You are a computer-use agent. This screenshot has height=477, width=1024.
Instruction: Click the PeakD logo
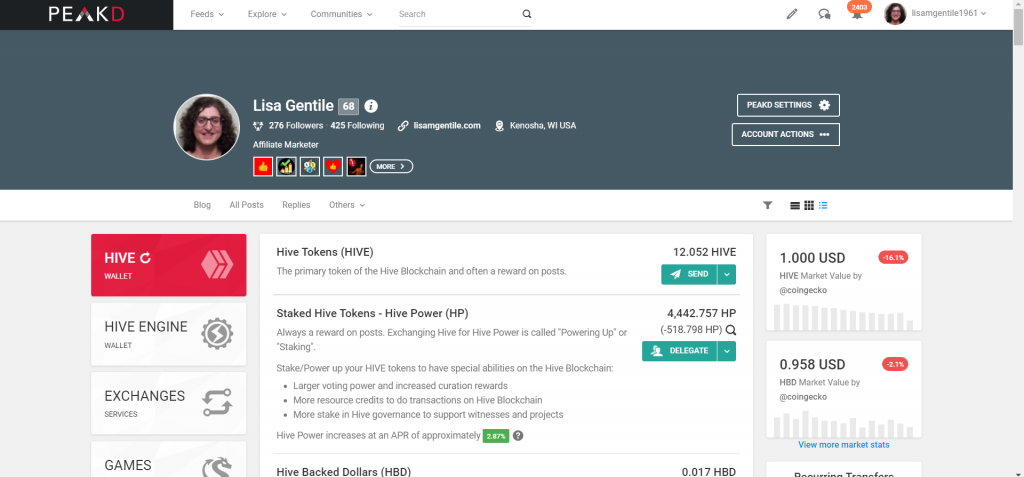coord(86,14)
